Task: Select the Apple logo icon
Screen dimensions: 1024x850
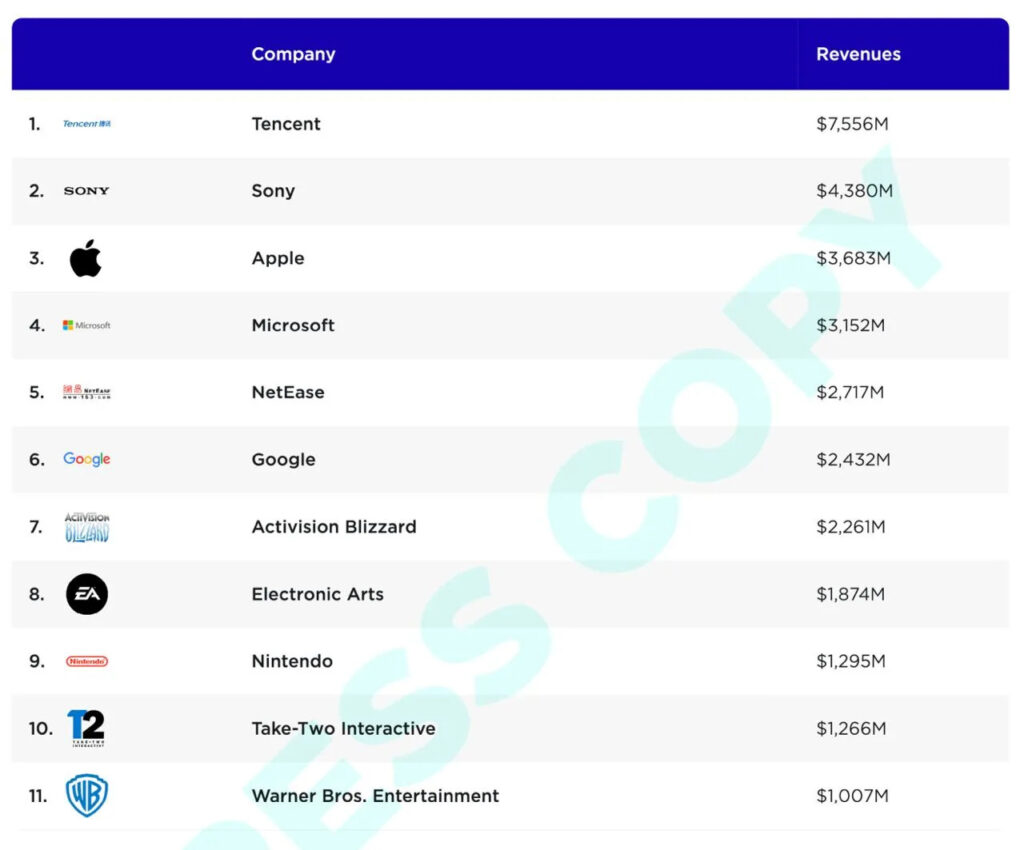Action: coord(86,258)
